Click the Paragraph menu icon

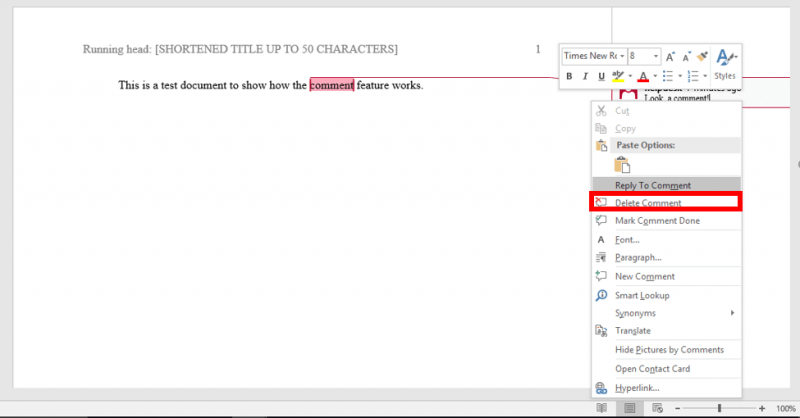pyautogui.click(x=601, y=257)
